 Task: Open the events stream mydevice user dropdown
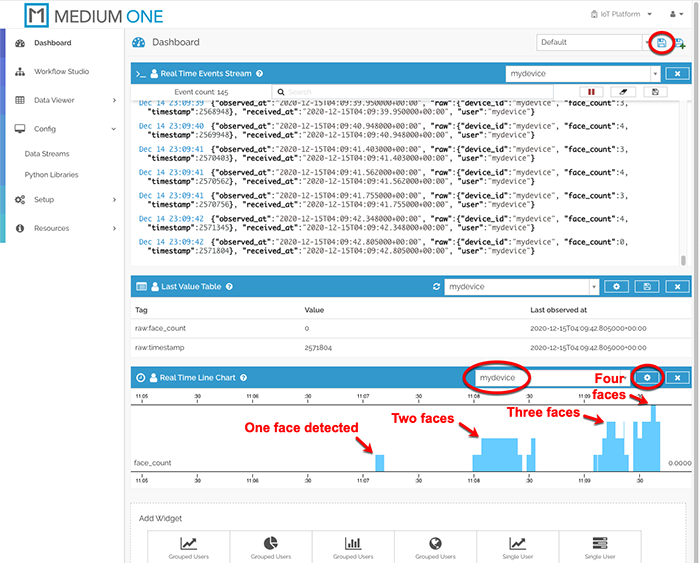[x=582, y=73]
